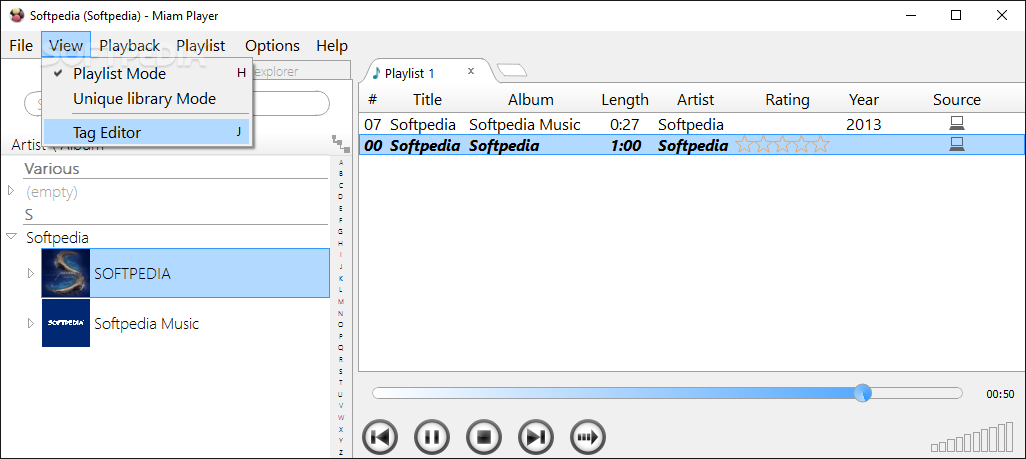This screenshot has width=1026, height=459.
Task: Skip to next track button
Action: point(536,437)
